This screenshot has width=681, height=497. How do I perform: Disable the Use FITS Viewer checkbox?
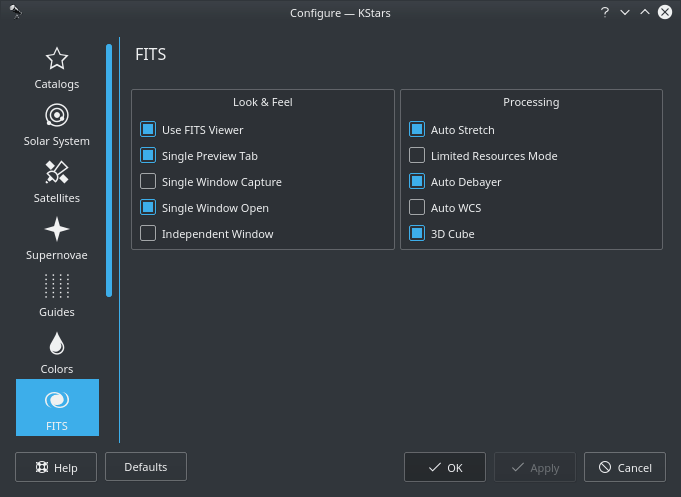[148, 130]
